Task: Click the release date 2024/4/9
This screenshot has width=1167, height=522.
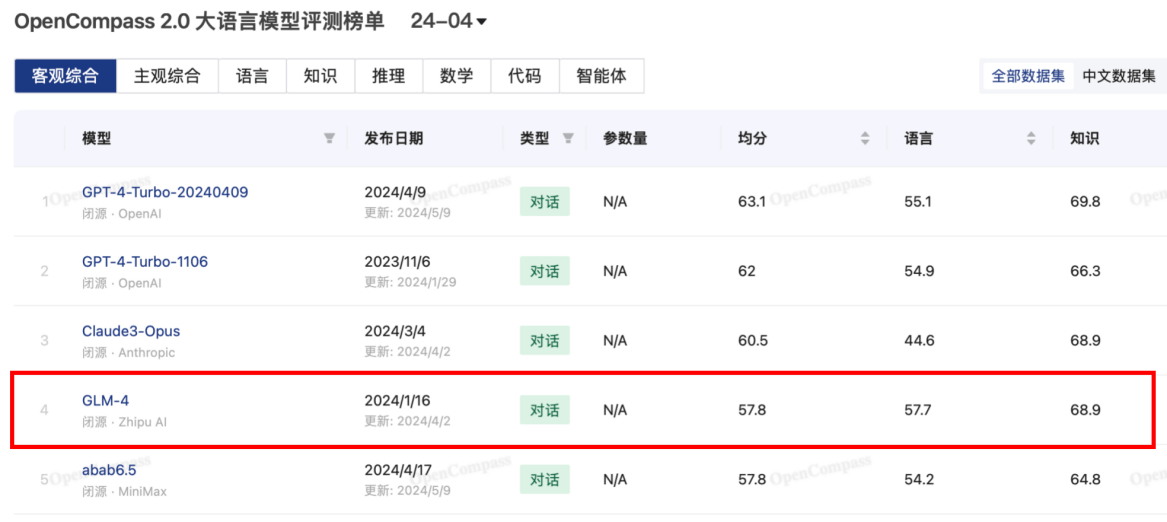Action: pos(395,192)
